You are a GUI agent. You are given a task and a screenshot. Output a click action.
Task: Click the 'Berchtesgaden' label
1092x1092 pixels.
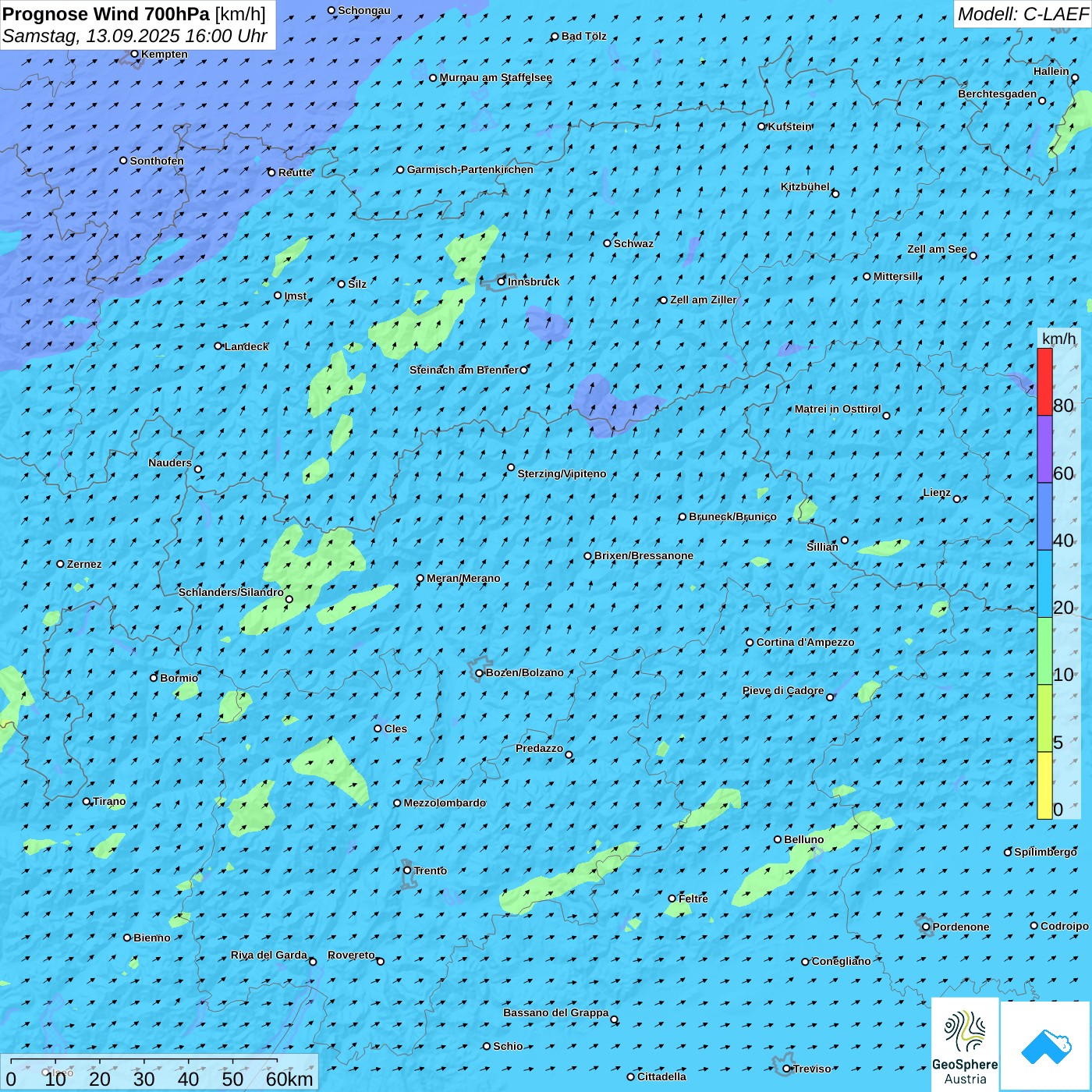tap(998, 94)
